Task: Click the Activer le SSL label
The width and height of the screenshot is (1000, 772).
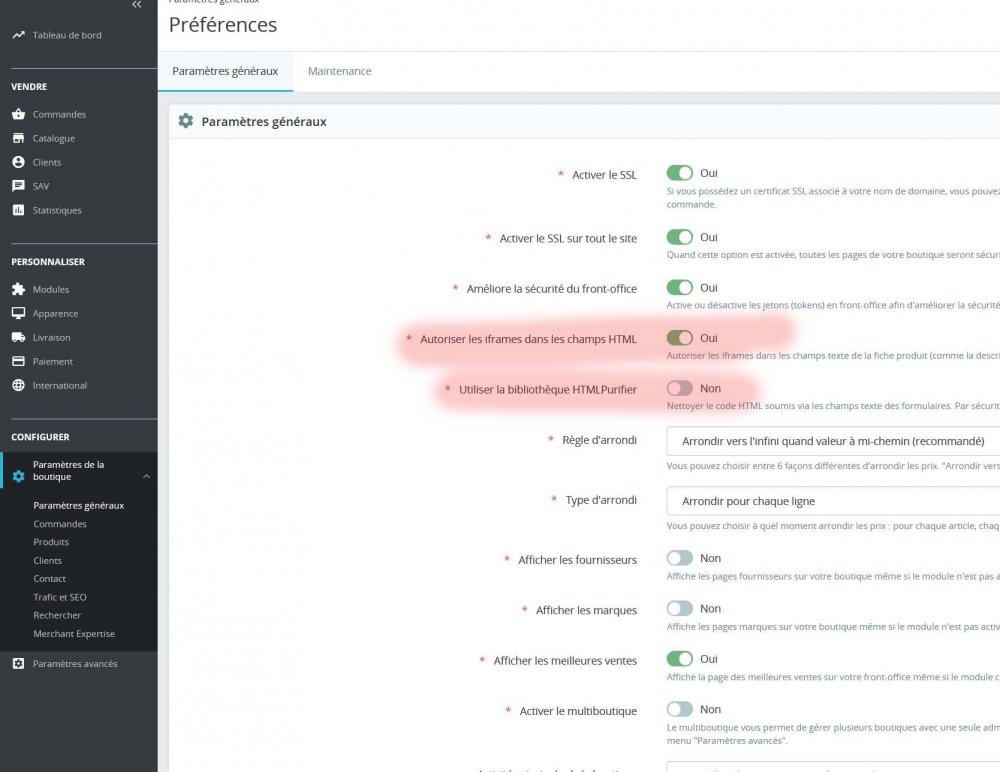Action: (604, 175)
